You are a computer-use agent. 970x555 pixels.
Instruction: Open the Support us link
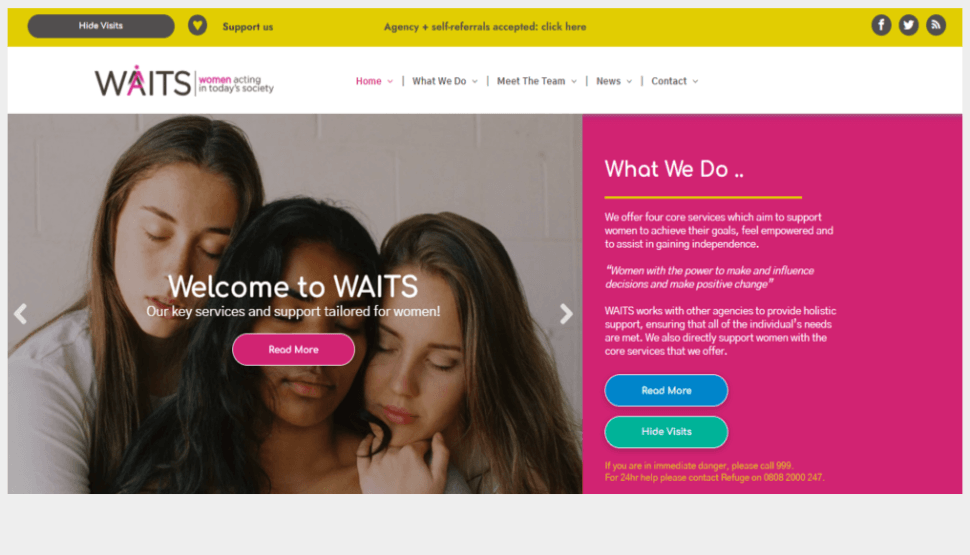(x=247, y=27)
